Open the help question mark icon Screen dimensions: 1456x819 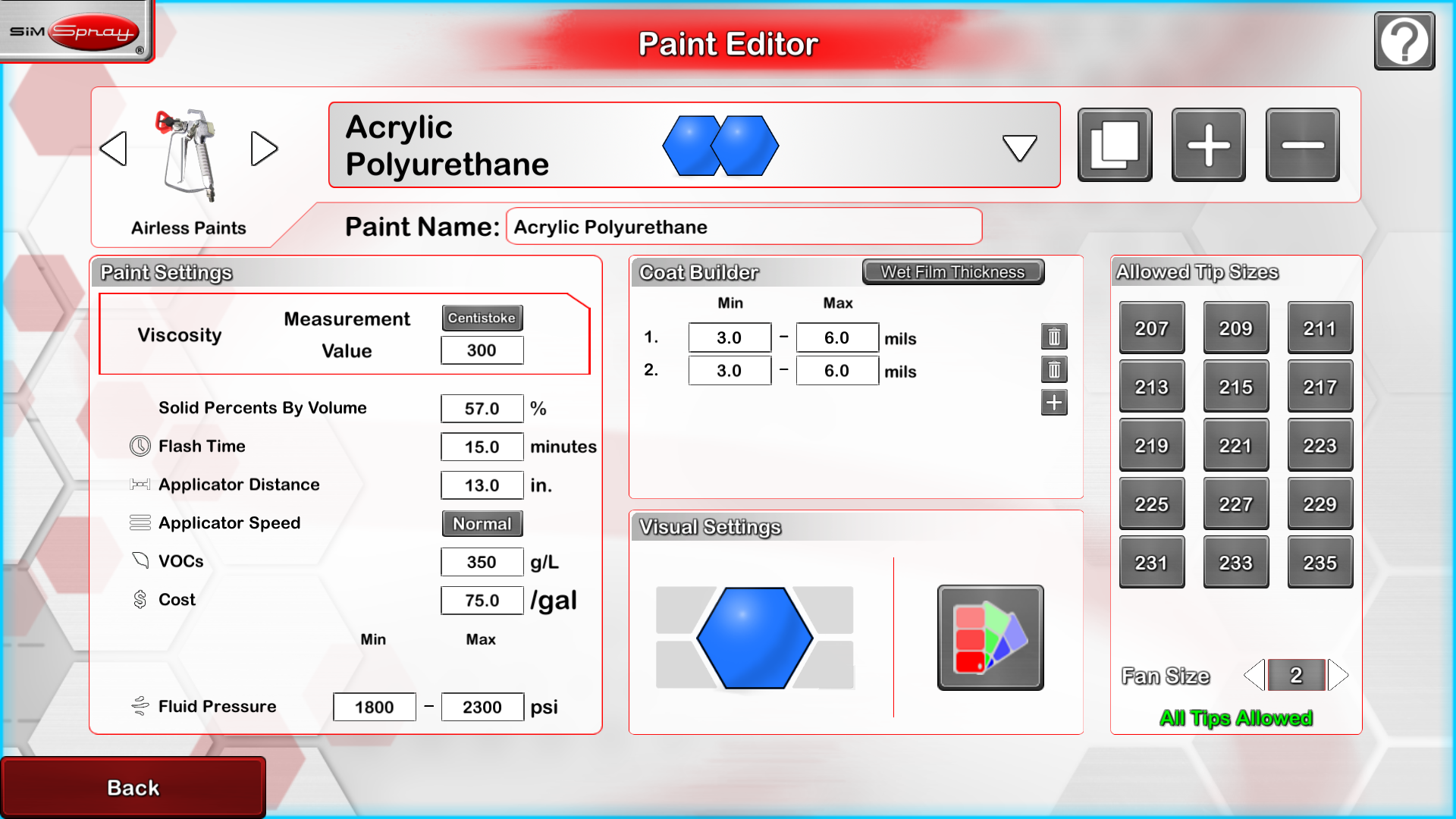pos(1404,42)
